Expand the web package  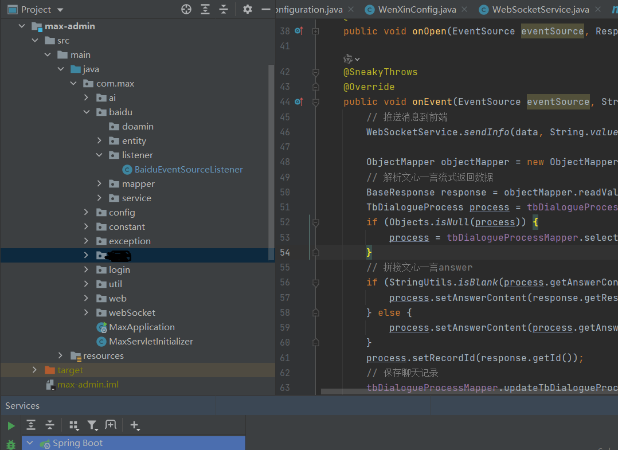point(86,298)
